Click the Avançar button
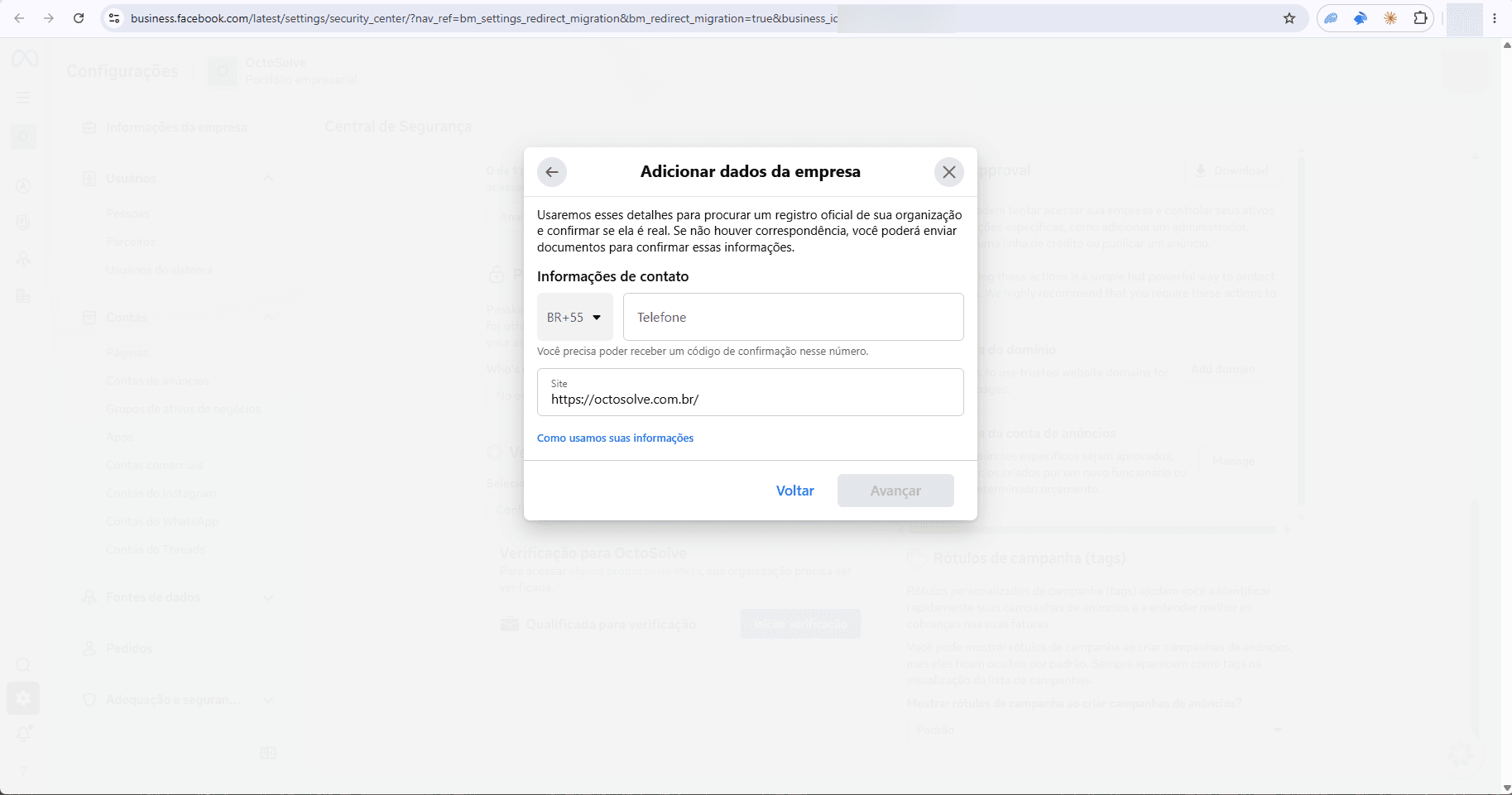Screen dimensions: 1512x795 coord(895,491)
